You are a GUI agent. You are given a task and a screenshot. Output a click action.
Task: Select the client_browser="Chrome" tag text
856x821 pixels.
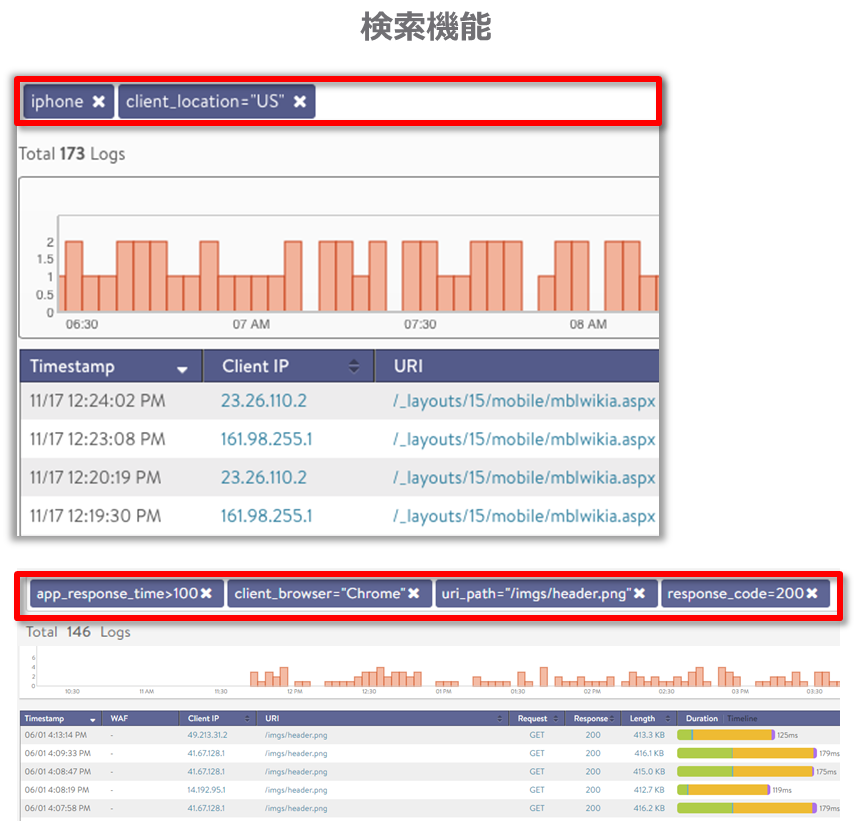320,593
